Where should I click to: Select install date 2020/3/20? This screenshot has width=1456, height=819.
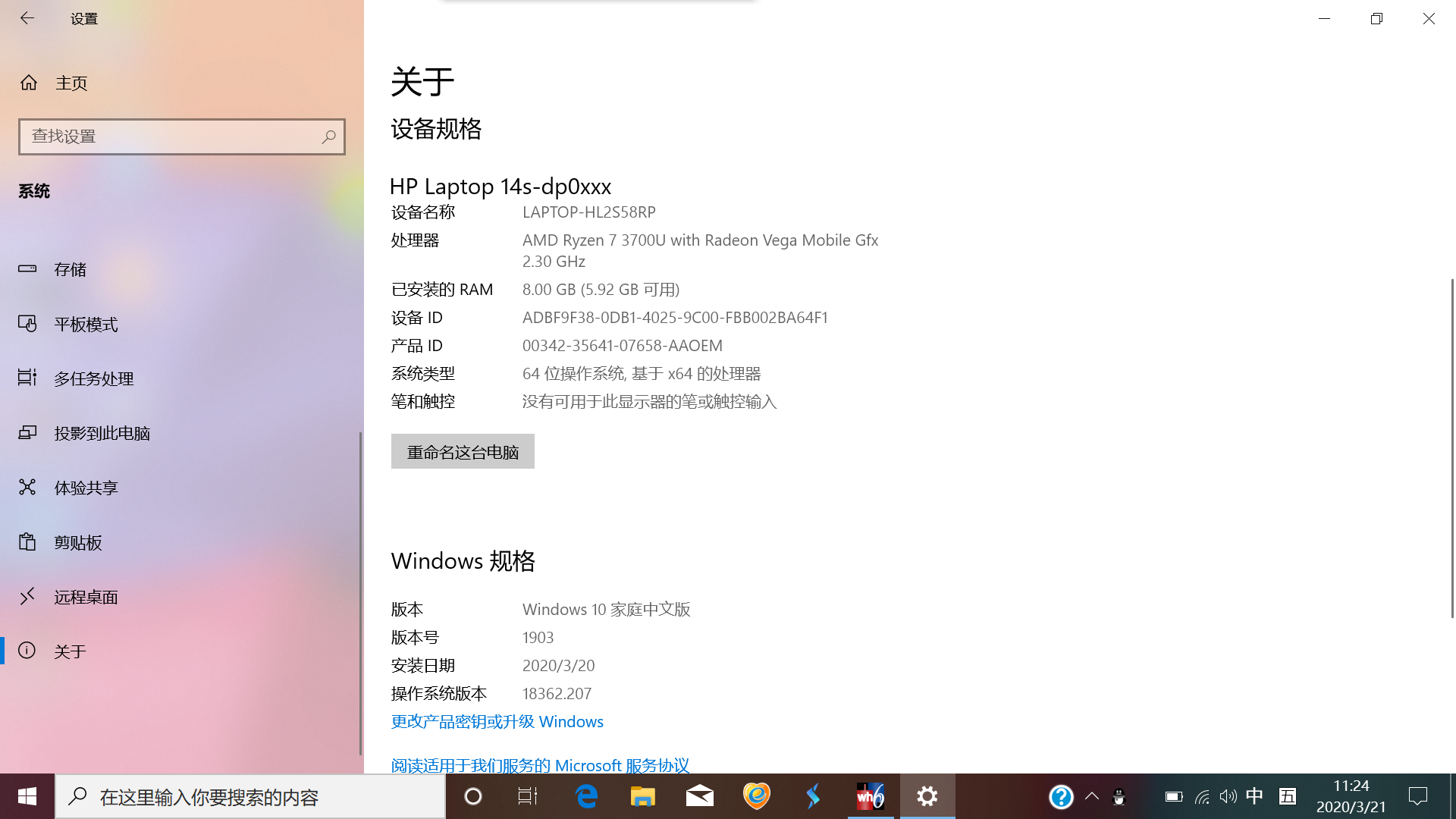click(558, 665)
